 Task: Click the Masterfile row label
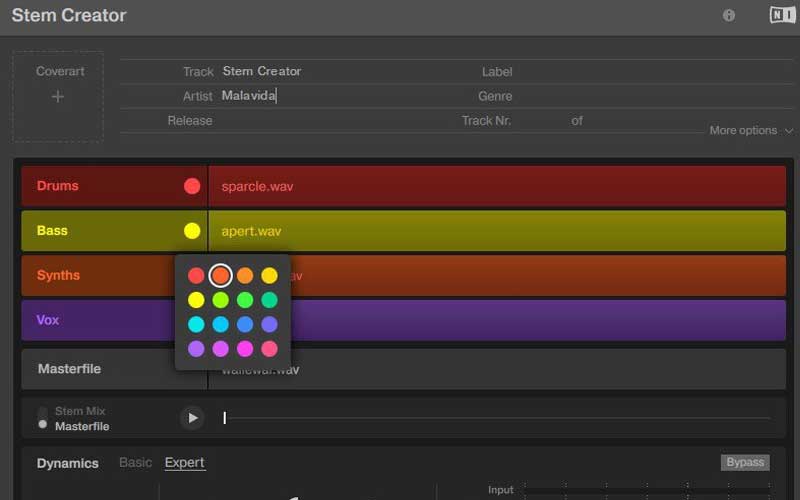click(69, 369)
